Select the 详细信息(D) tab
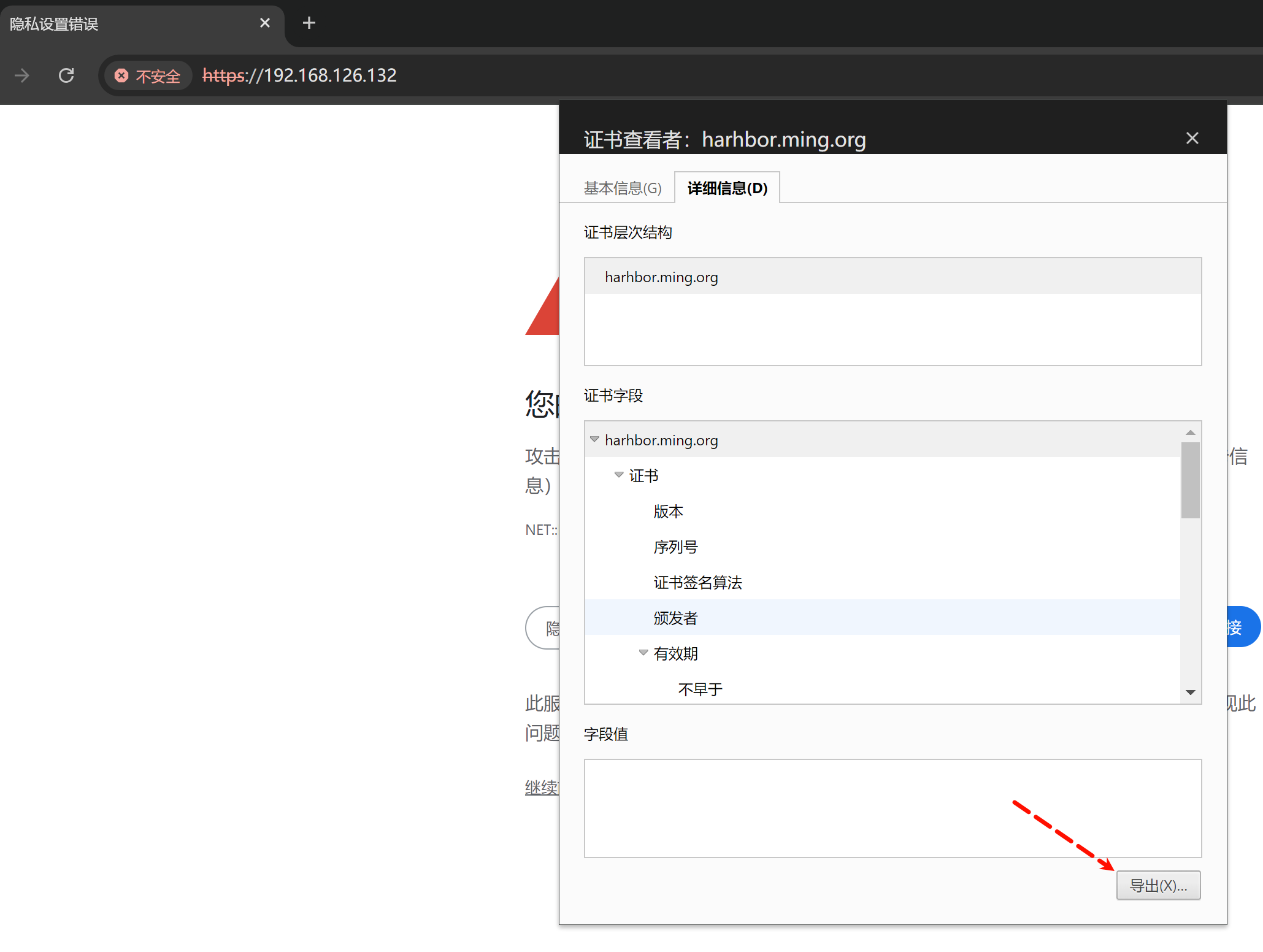 coord(727,188)
